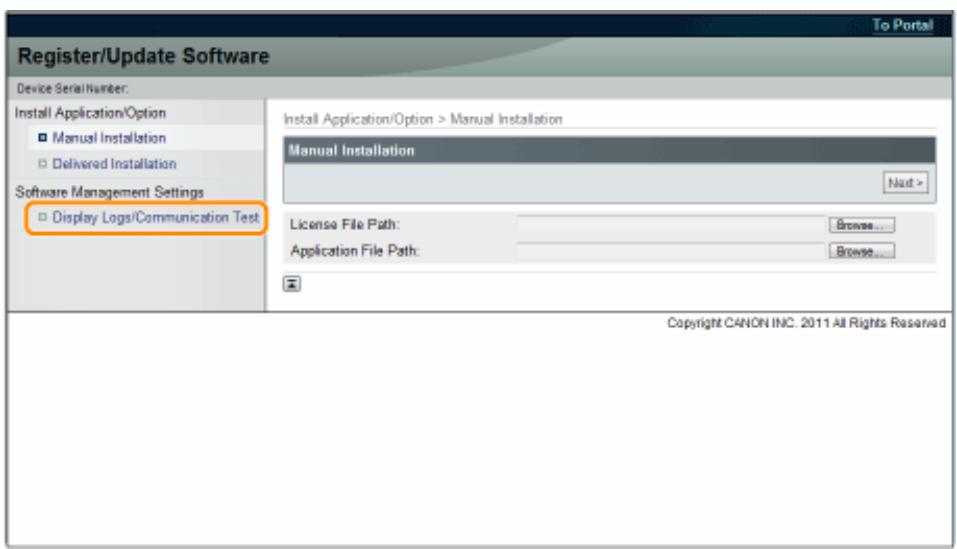
Task: Click the Application File Path label
Action: [x=355, y=251]
